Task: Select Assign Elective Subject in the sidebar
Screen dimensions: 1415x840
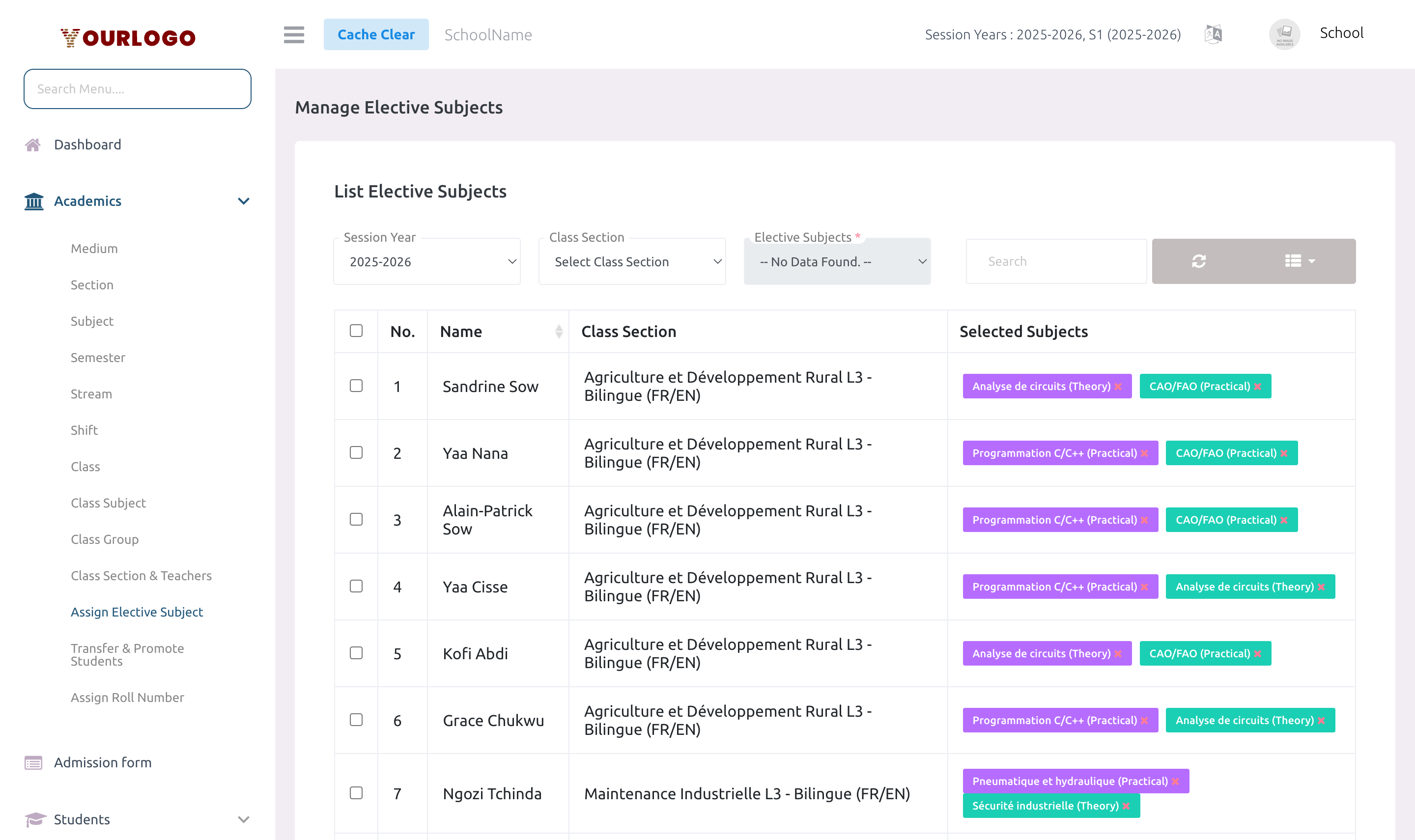Action: tap(137, 612)
